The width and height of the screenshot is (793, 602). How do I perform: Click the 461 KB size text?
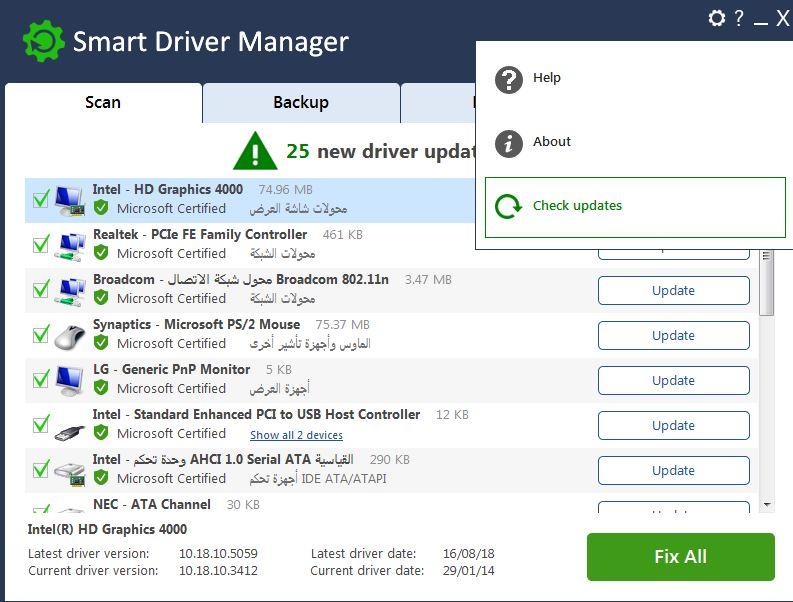pyautogui.click(x=343, y=235)
